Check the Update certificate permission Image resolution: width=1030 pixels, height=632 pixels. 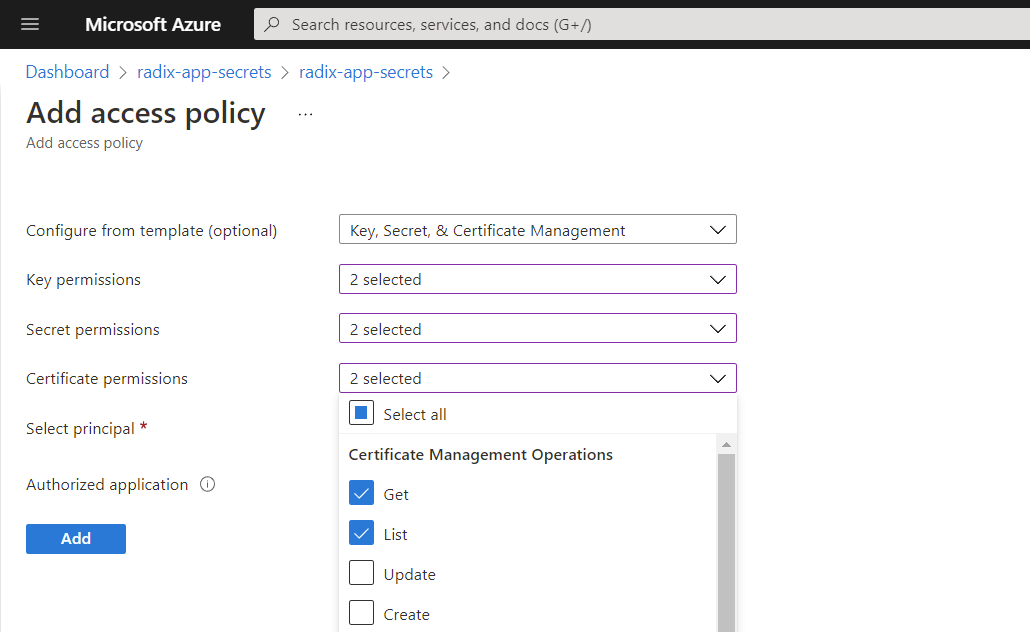[361, 573]
